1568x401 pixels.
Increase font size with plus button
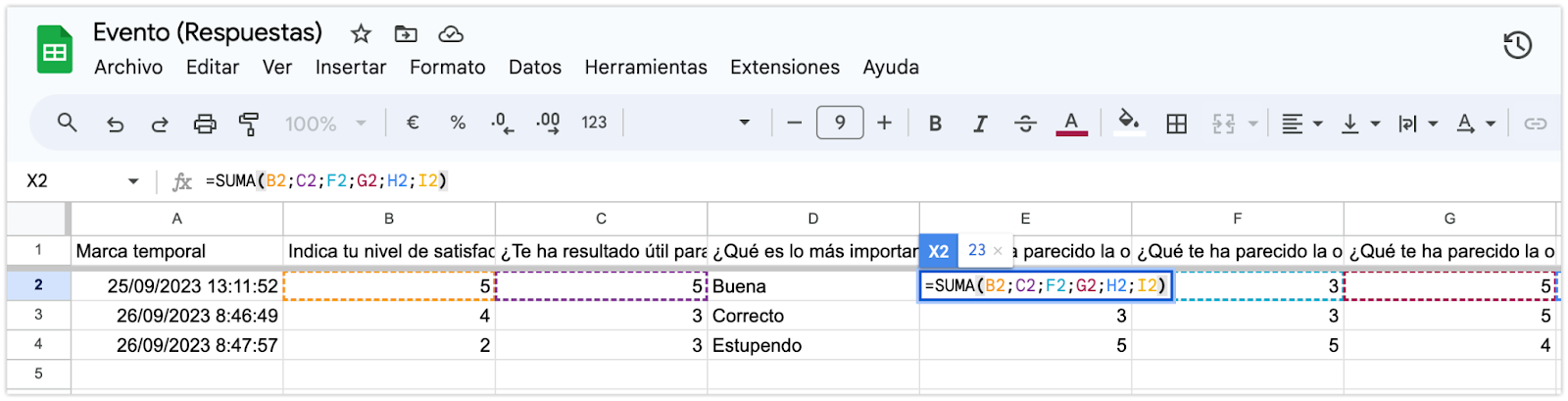point(884,124)
